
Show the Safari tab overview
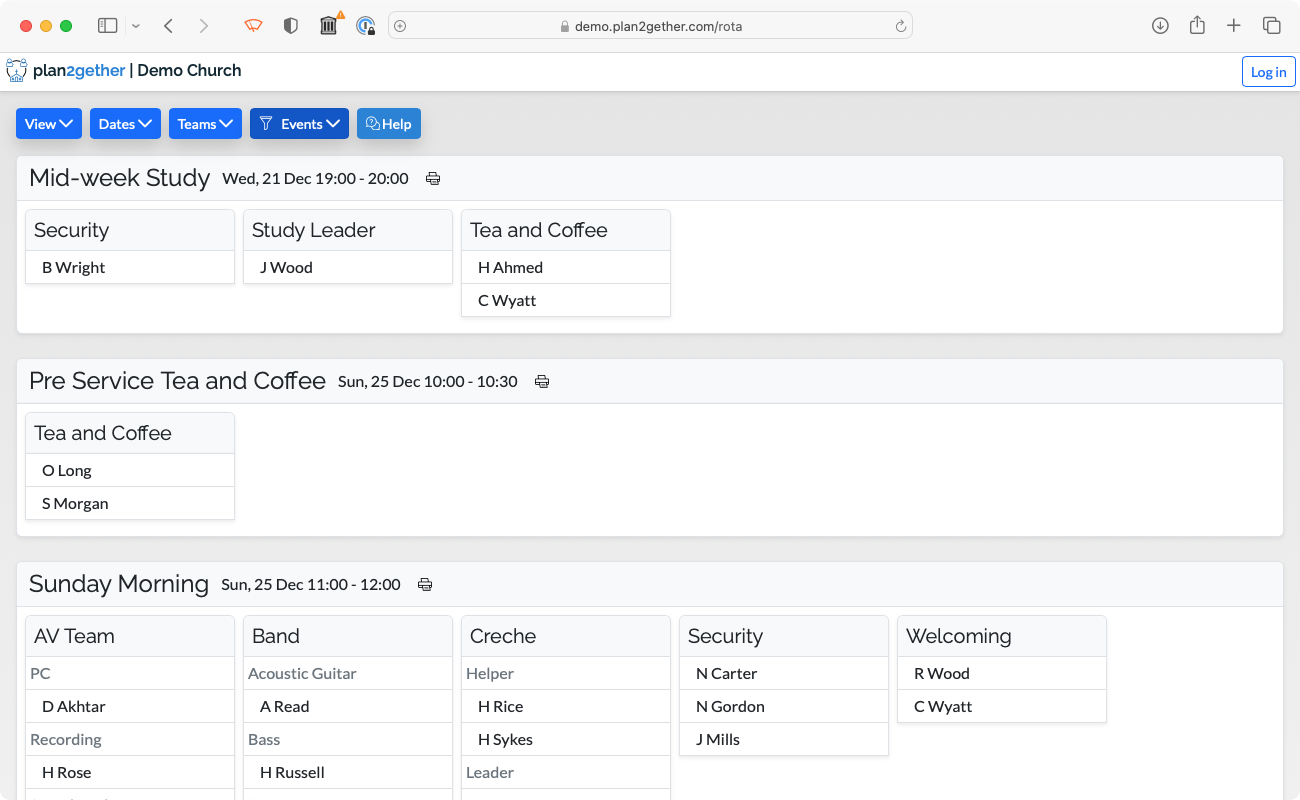click(1272, 26)
